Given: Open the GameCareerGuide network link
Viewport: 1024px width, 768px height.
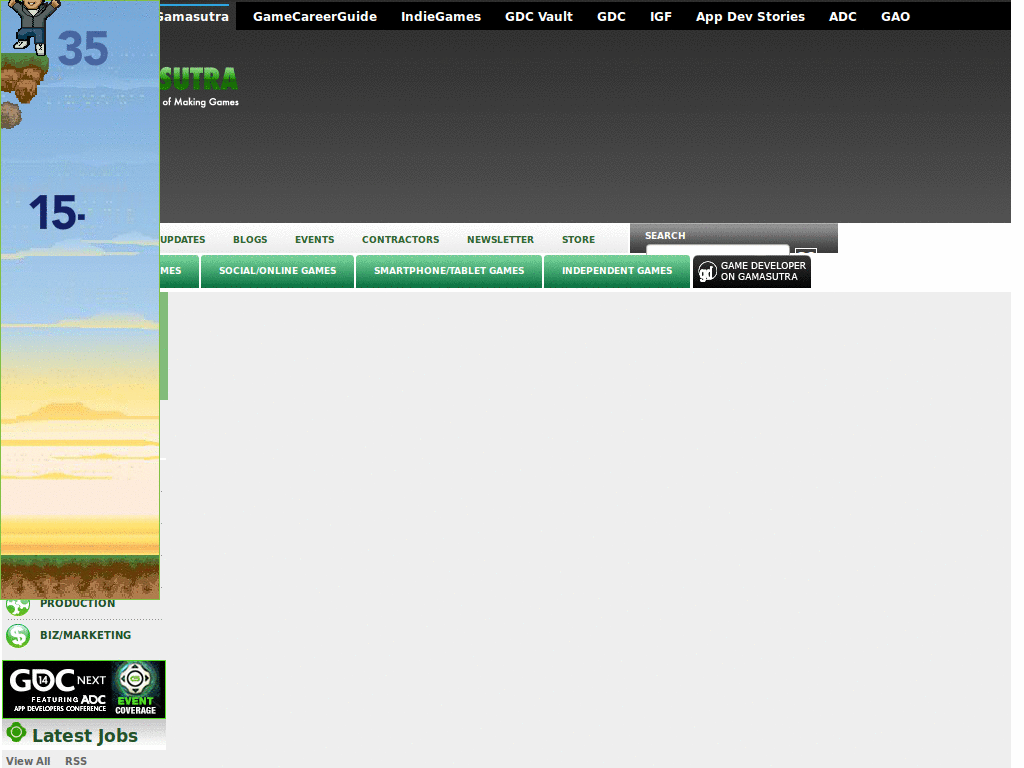Looking at the screenshot, I should point(315,16).
